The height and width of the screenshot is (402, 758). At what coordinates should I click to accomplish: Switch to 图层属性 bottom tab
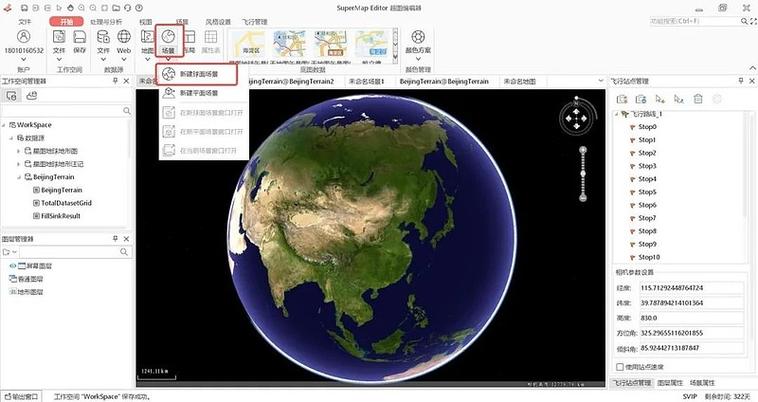point(670,383)
